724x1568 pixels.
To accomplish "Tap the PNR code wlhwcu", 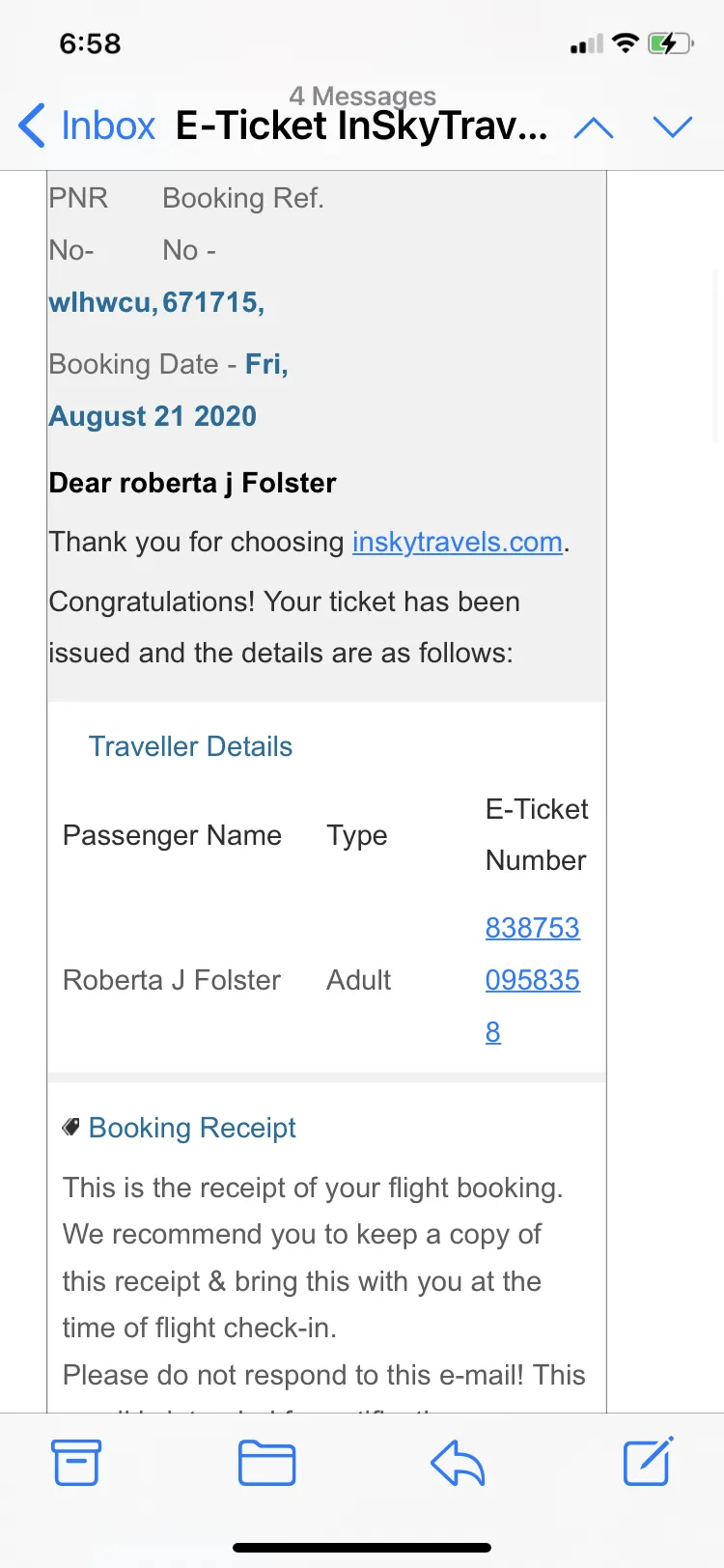I will point(103,302).
